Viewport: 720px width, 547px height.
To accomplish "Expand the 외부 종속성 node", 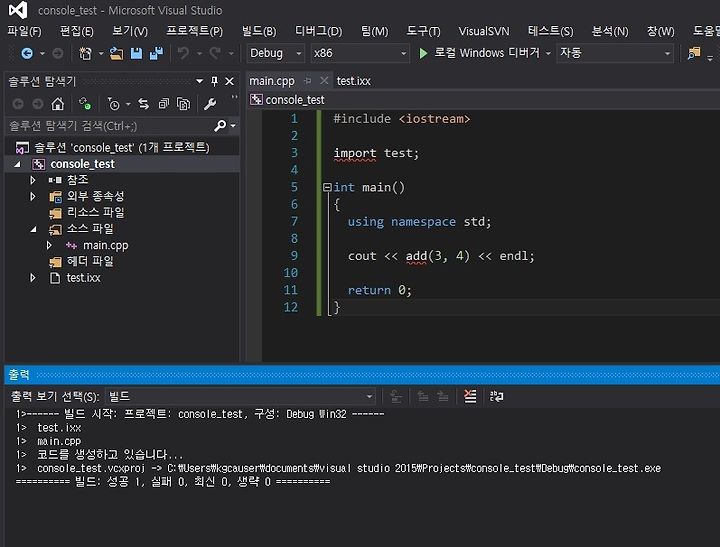I will point(33,197).
